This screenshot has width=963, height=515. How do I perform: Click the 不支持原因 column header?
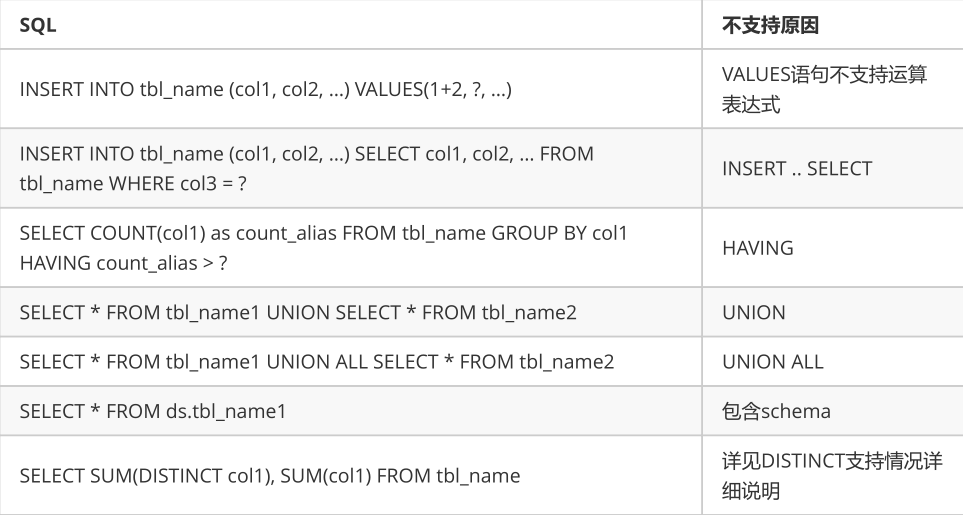click(833, 25)
